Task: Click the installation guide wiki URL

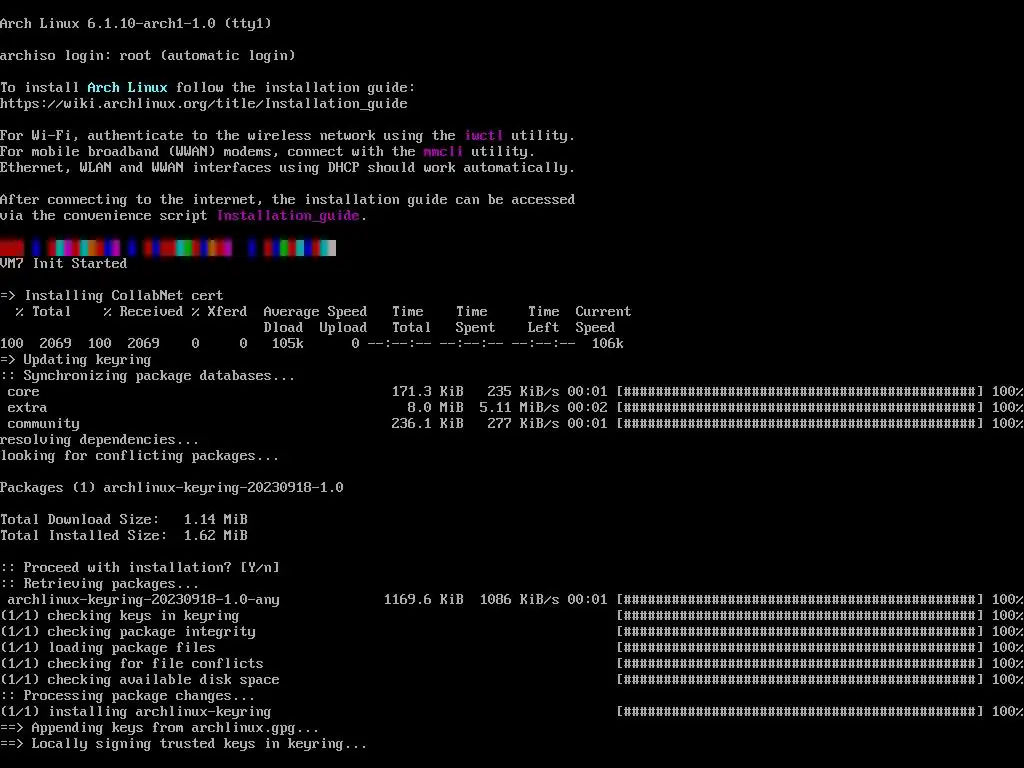Action: 204,103
